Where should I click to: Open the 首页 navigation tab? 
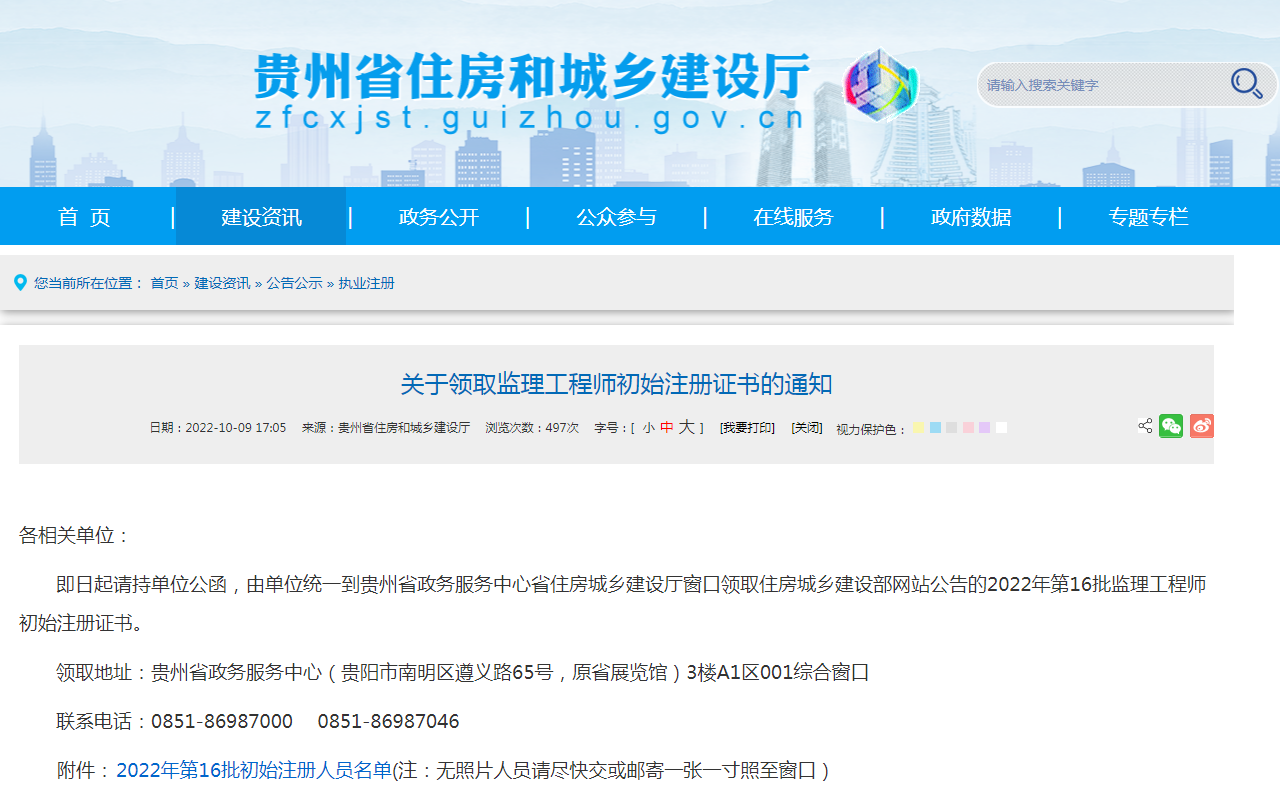(85, 217)
